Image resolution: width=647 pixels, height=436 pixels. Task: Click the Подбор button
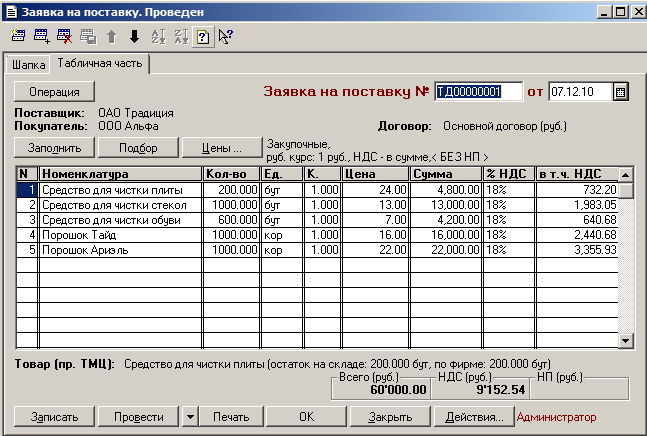(138, 148)
